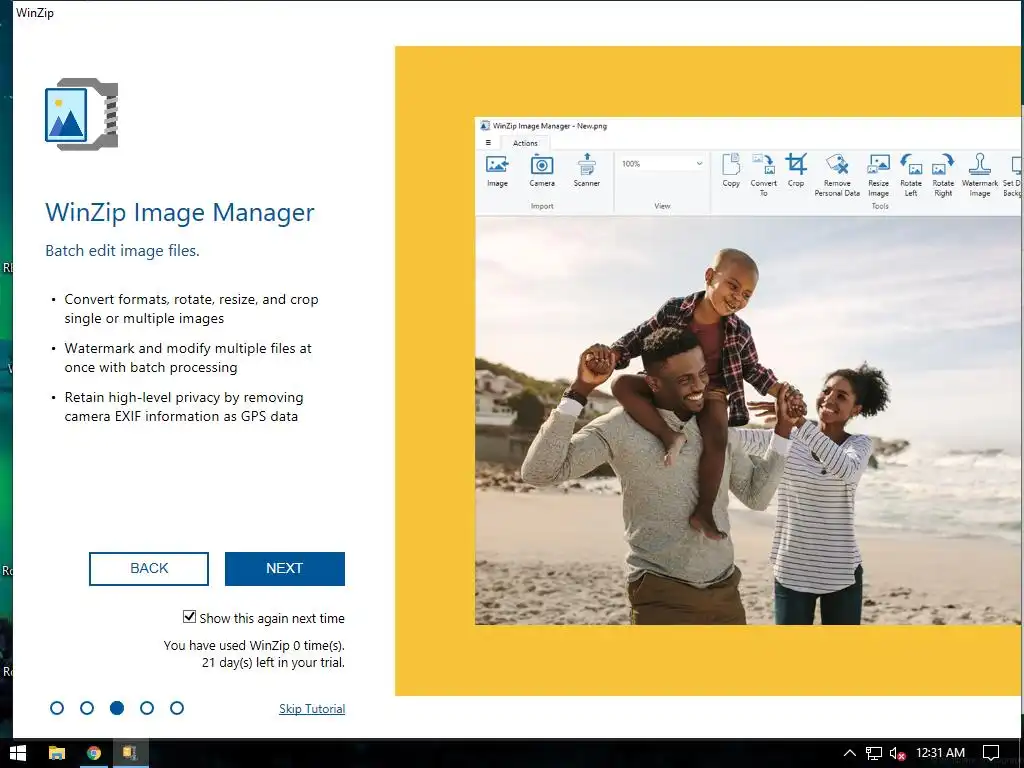Launch Google Chrome from the taskbar

pos(94,753)
